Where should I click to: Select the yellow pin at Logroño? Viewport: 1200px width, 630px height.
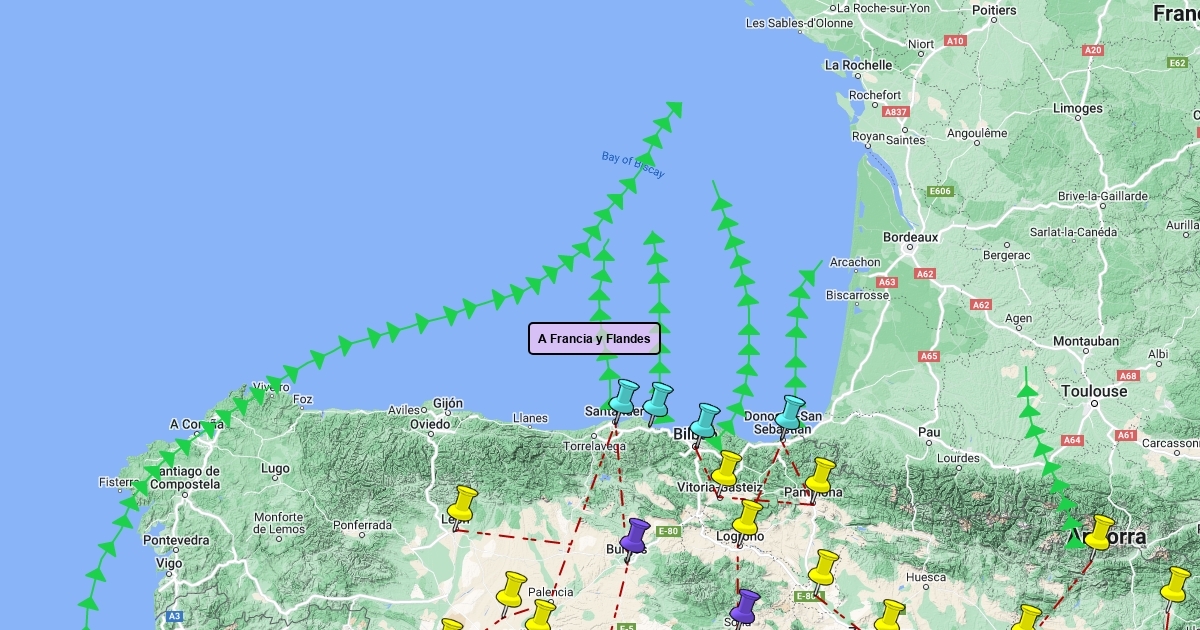[746, 521]
